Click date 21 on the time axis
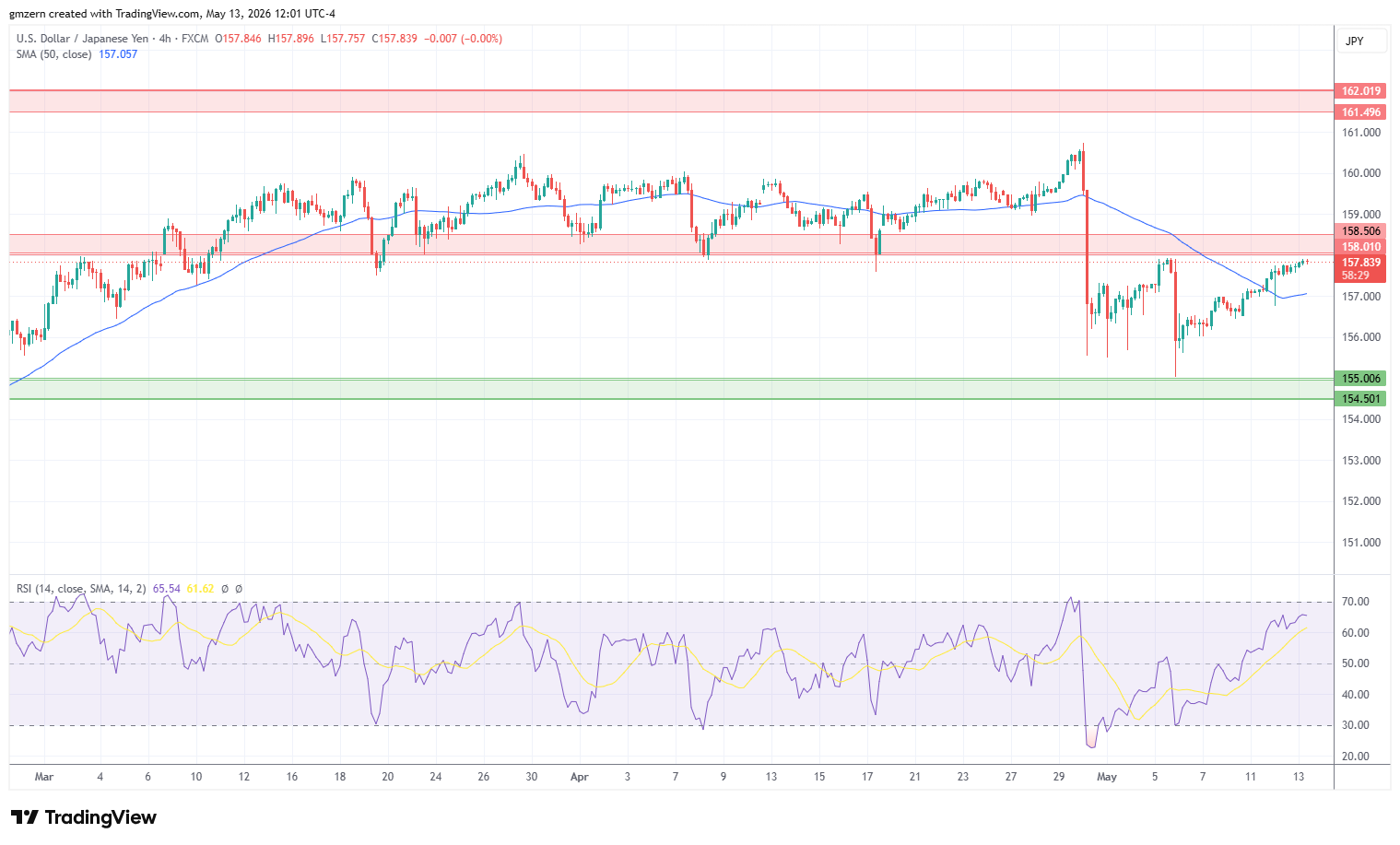 pos(915,777)
